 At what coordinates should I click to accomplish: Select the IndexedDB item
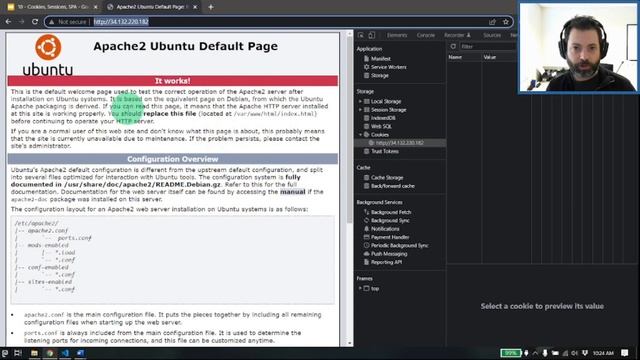click(383, 118)
